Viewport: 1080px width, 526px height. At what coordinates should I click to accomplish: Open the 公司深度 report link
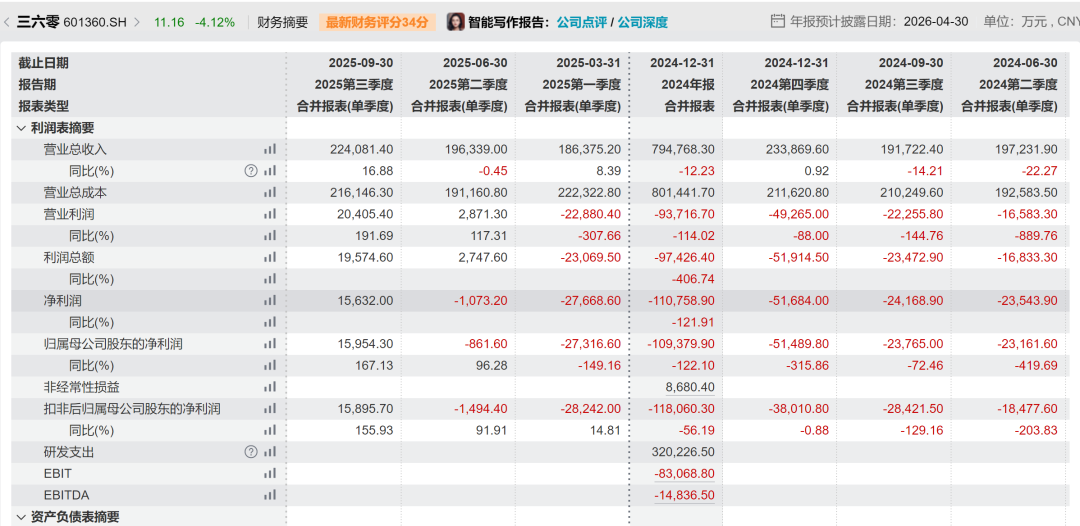643,22
